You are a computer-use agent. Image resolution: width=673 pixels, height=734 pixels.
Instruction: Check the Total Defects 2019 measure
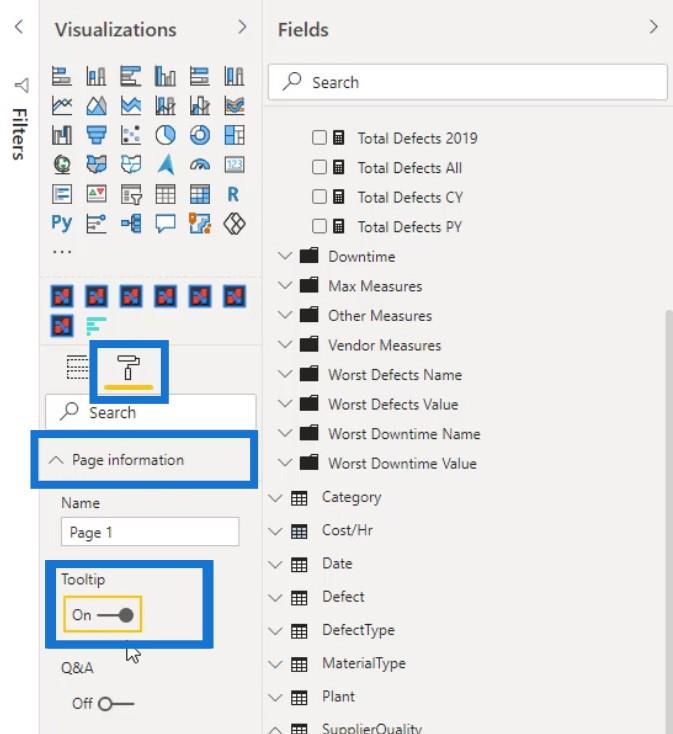point(319,138)
